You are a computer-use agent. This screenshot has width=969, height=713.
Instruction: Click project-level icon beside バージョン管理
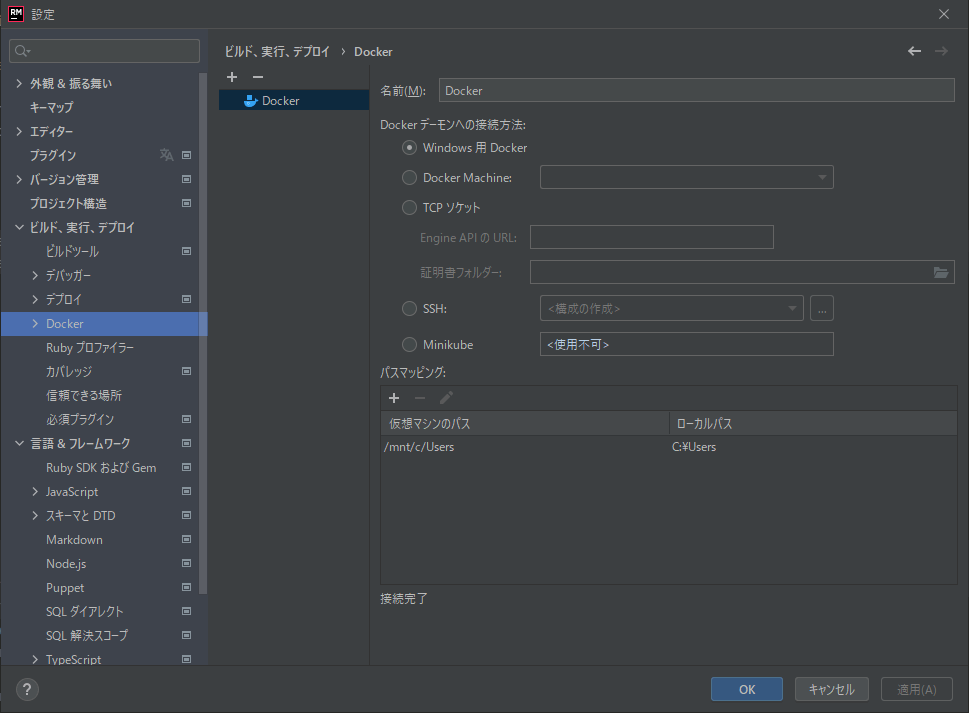(186, 179)
